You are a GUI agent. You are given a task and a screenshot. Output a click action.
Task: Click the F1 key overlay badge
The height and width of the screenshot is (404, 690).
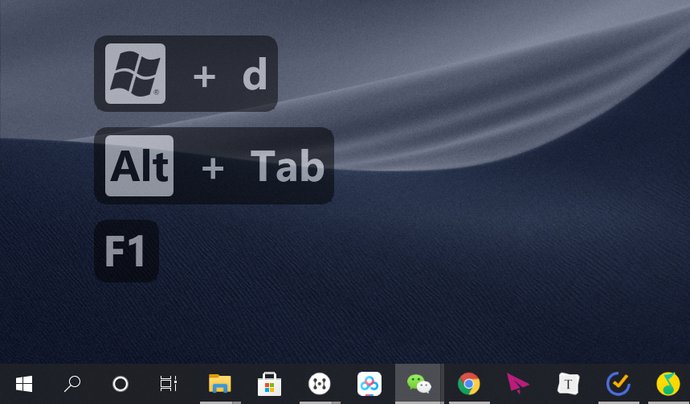coord(126,251)
